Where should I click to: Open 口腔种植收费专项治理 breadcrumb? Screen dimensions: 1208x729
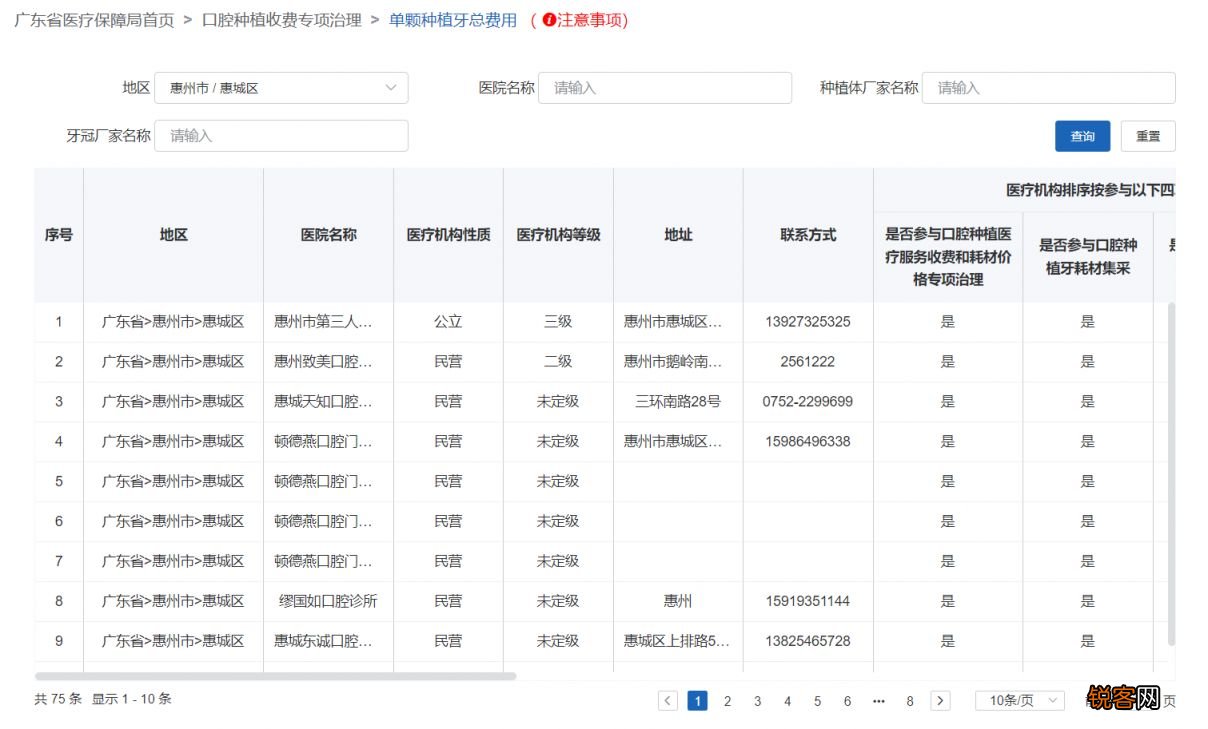(281, 20)
